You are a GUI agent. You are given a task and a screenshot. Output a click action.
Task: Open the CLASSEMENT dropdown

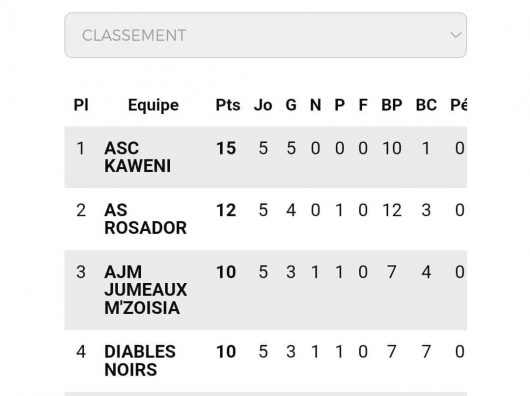pos(265,35)
